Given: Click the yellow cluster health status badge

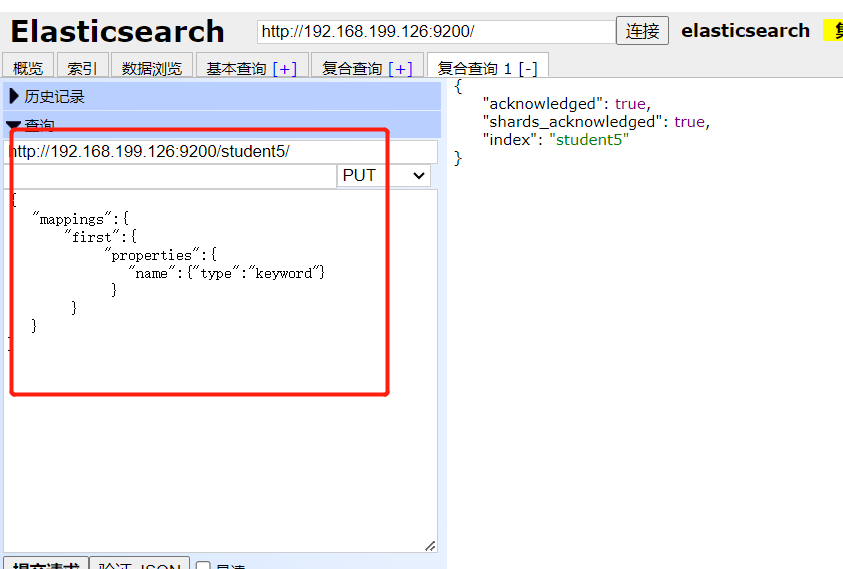Looking at the screenshot, I should click(833, 30).
